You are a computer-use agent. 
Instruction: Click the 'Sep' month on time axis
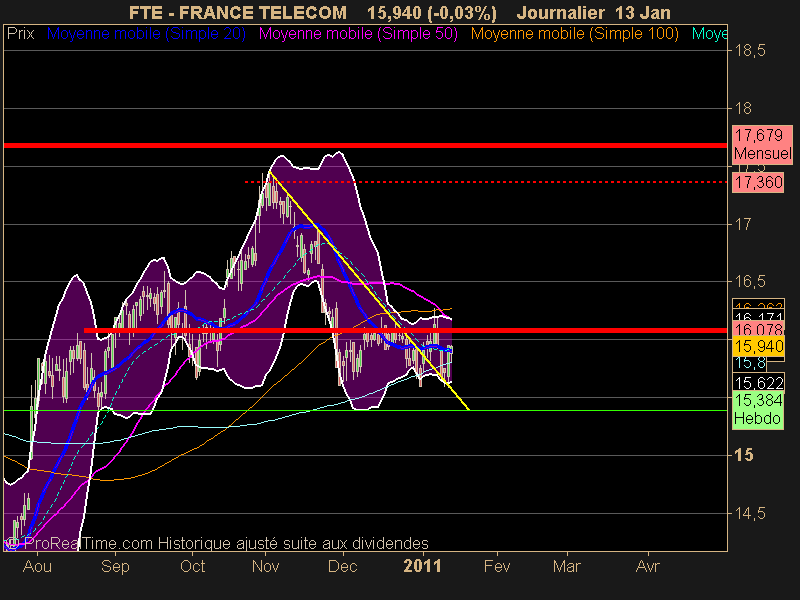click(x=115, y=566)
